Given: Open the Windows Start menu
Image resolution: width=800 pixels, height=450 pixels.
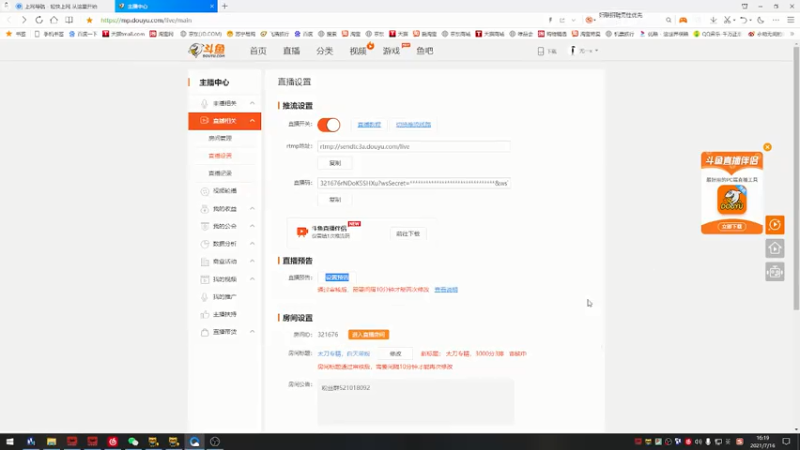Looking at the screenshot, I should (10, 441).
